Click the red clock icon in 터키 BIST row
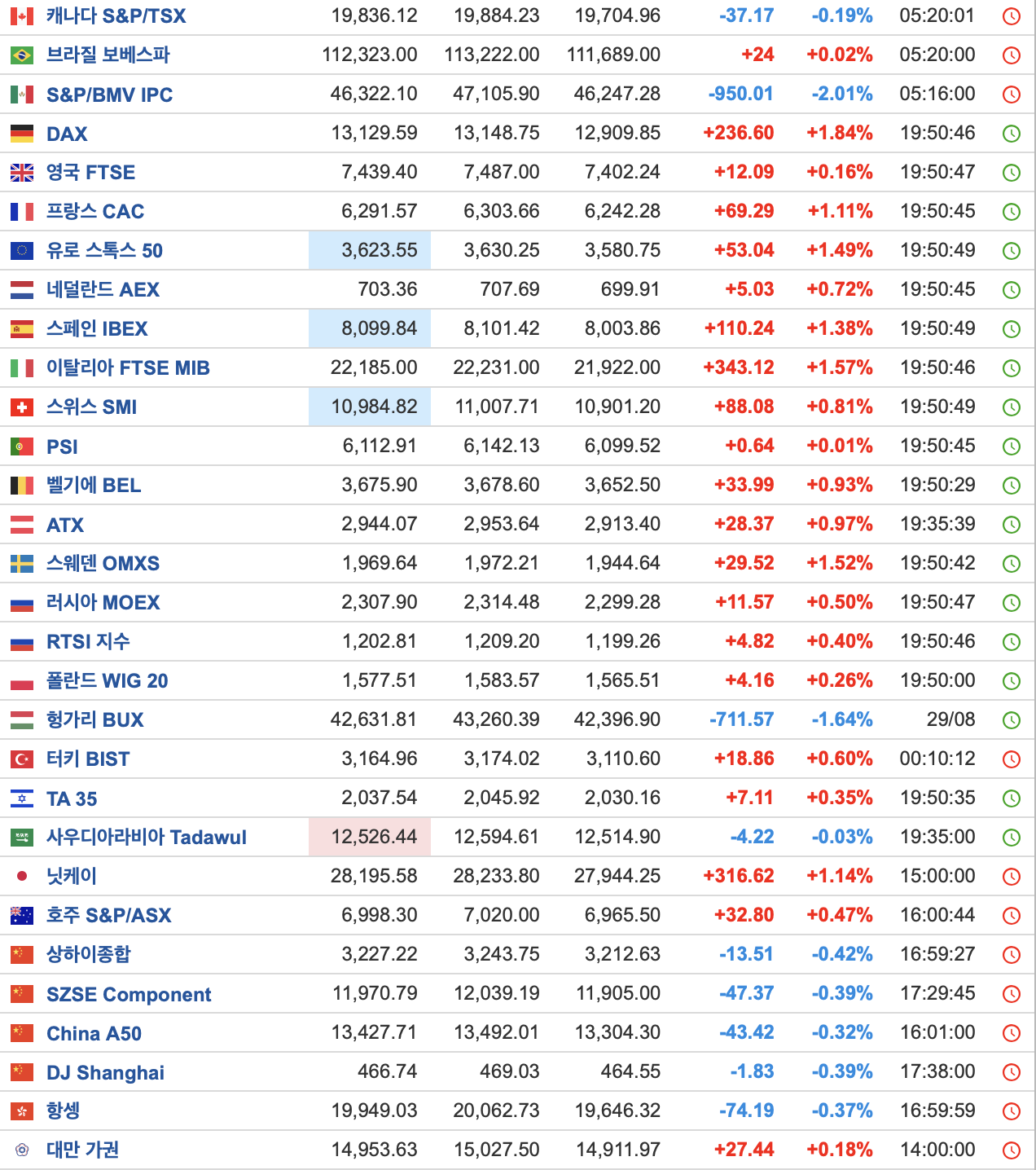This screenshot has height=1170, width=1036. [x=1012, y=759]
